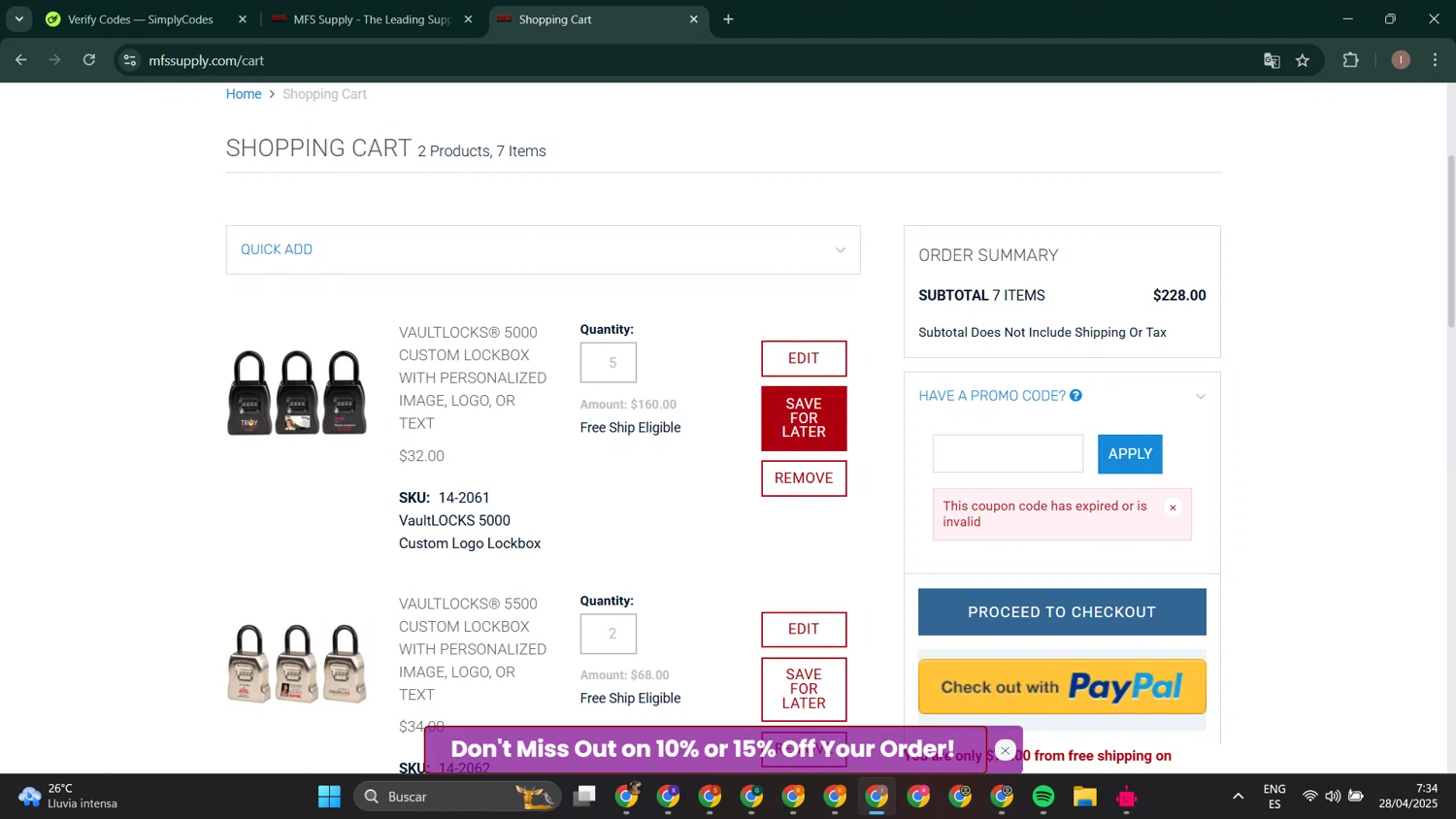This screenshot has height=819, width=1456.
Task: Proceed to checkout
Action: (x=1062, y=612)
